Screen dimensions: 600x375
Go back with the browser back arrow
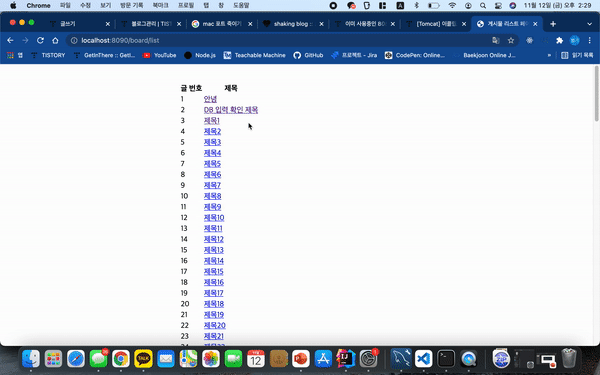point(10,40)
